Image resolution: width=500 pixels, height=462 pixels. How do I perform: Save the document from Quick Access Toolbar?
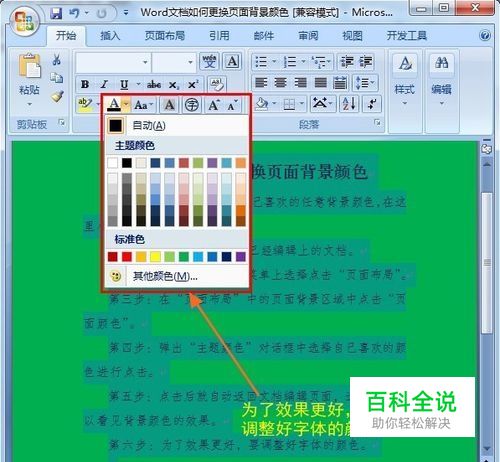[x=56, y=13]
